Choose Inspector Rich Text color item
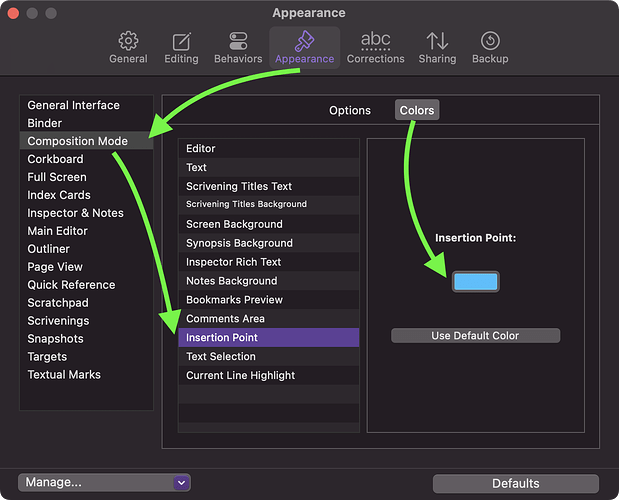The width and height of the screenshot is (619, 500). (269, 262)
